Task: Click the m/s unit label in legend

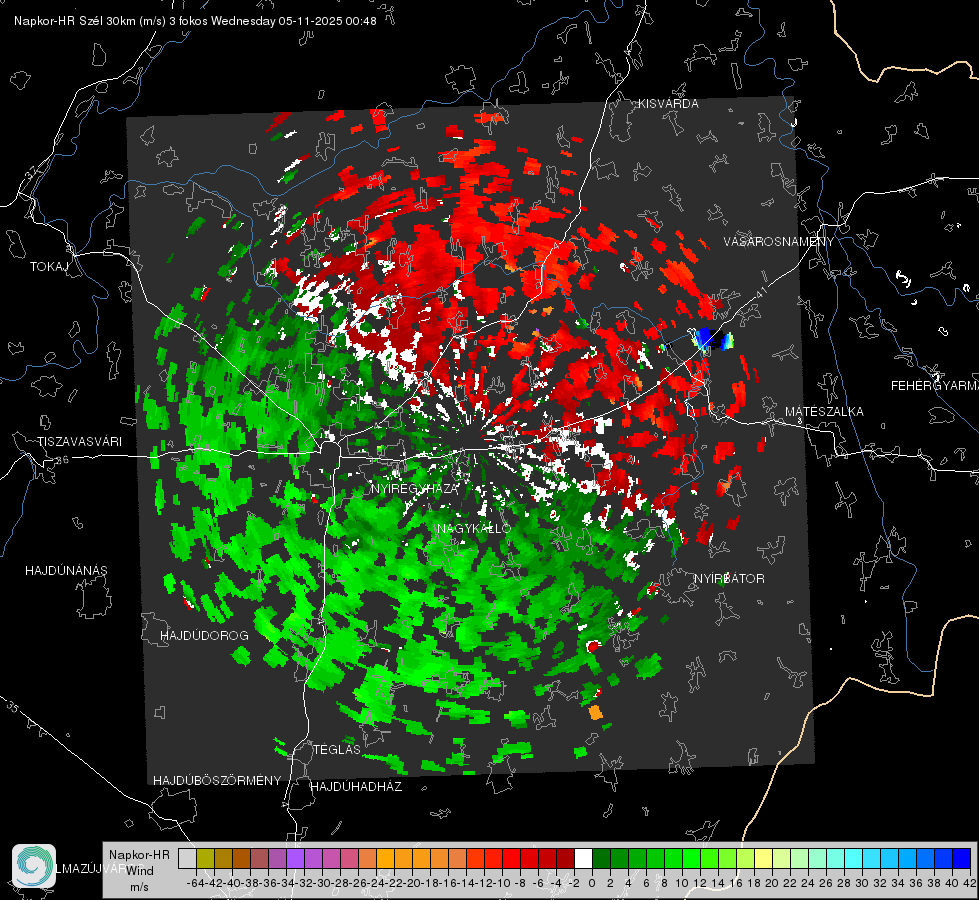Action: click(x=139, y=887)
